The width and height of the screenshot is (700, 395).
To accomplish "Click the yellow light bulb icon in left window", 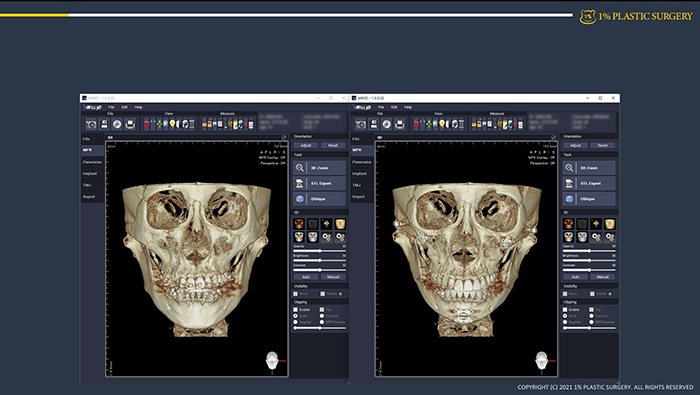I will 172,124.
